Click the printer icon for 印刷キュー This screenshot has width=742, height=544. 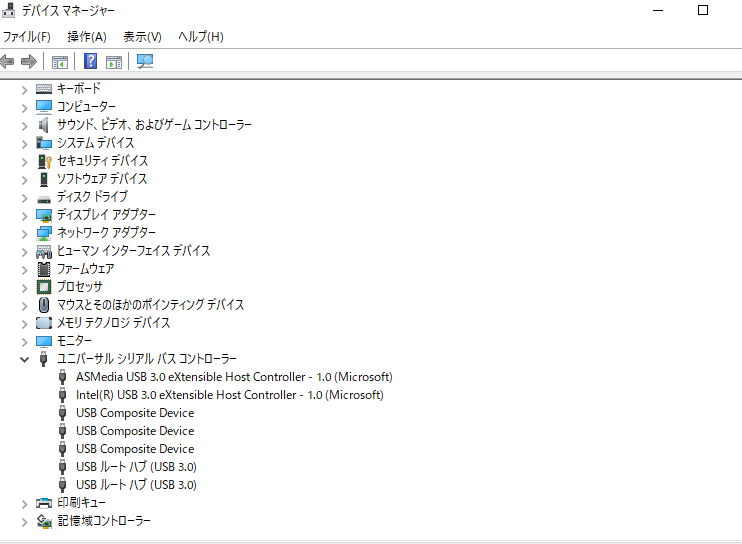tap(44, 503)
